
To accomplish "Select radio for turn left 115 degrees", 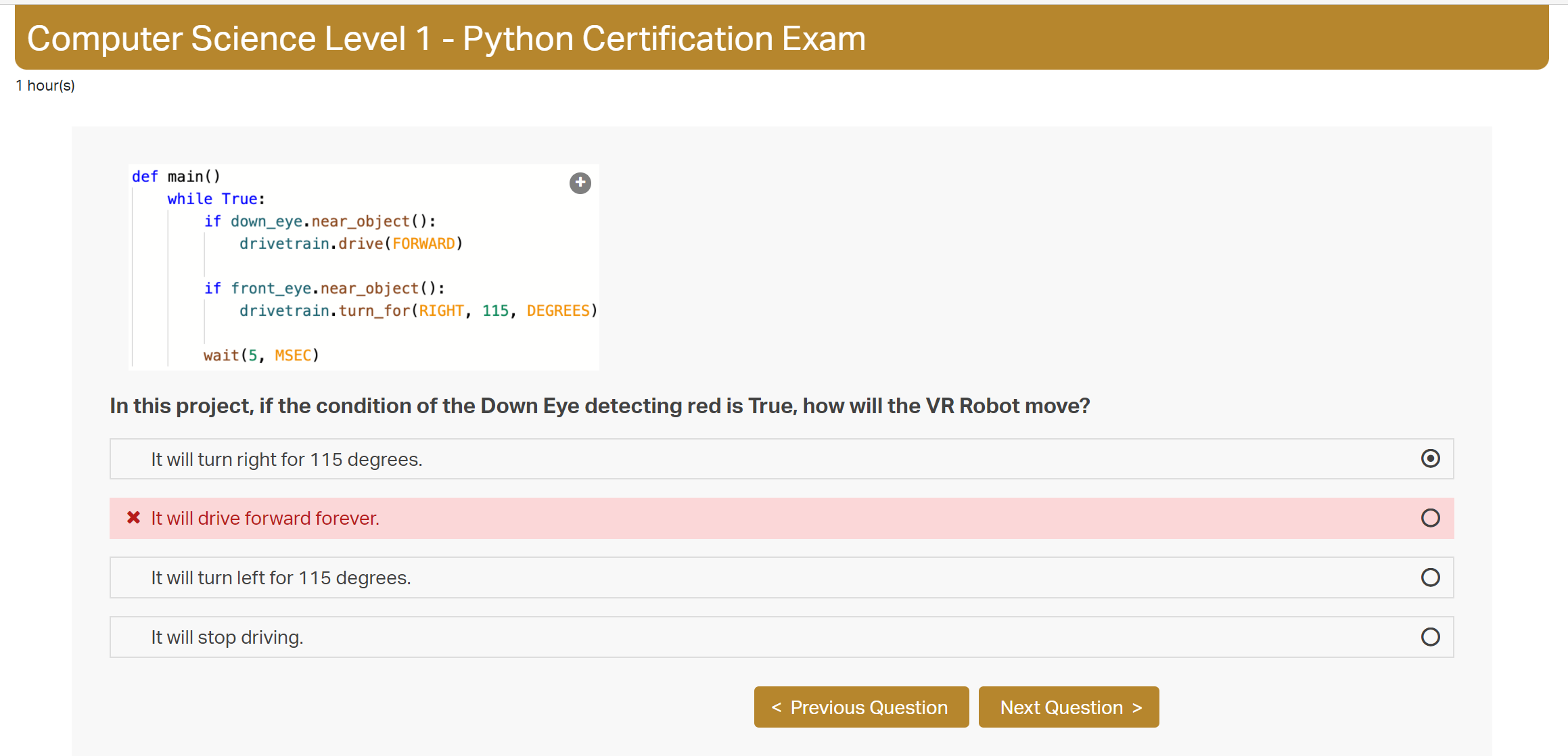I will (1430, 577).
